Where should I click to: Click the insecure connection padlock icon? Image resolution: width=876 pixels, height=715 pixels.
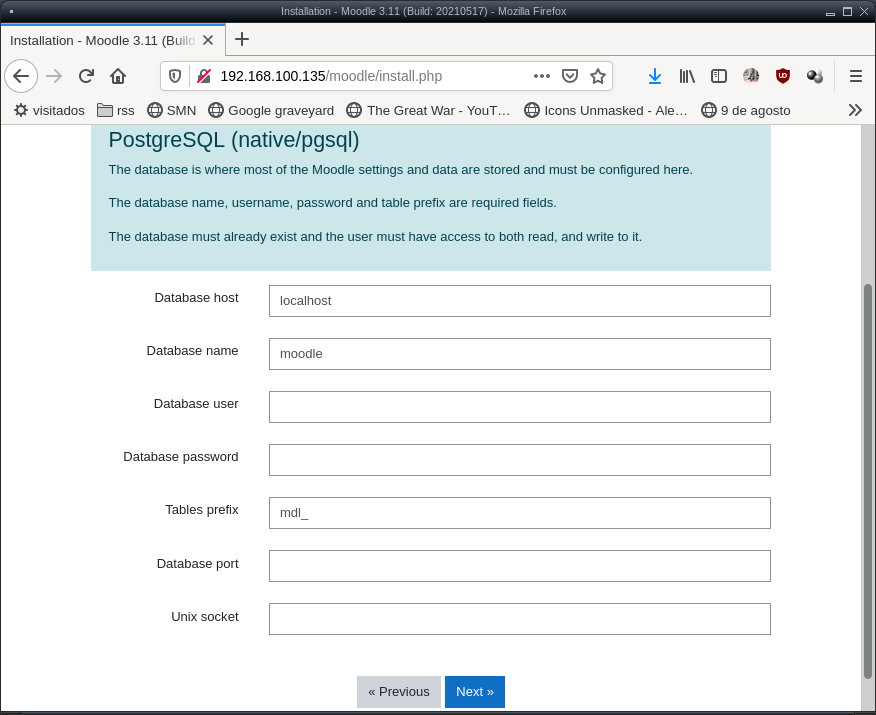point(204,76)
